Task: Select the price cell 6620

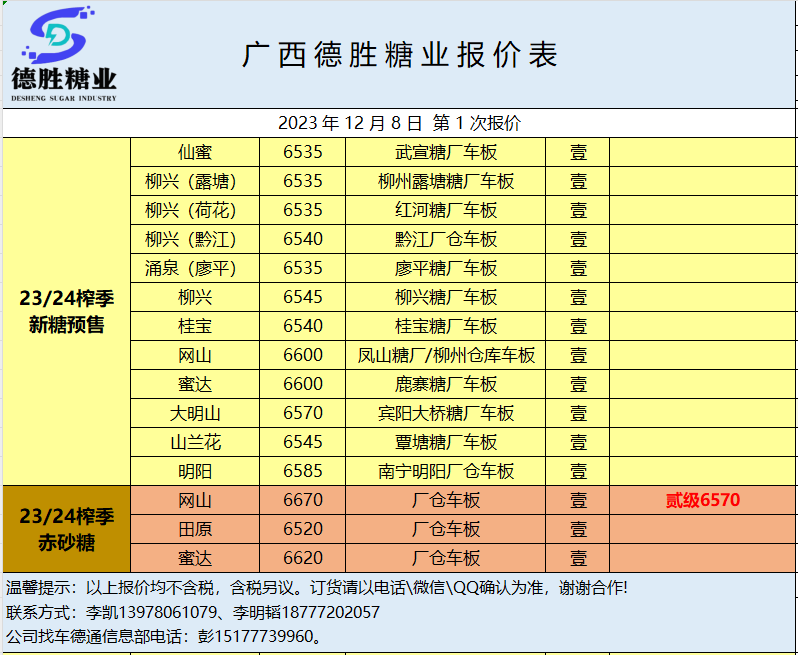Action: [303, 558]
